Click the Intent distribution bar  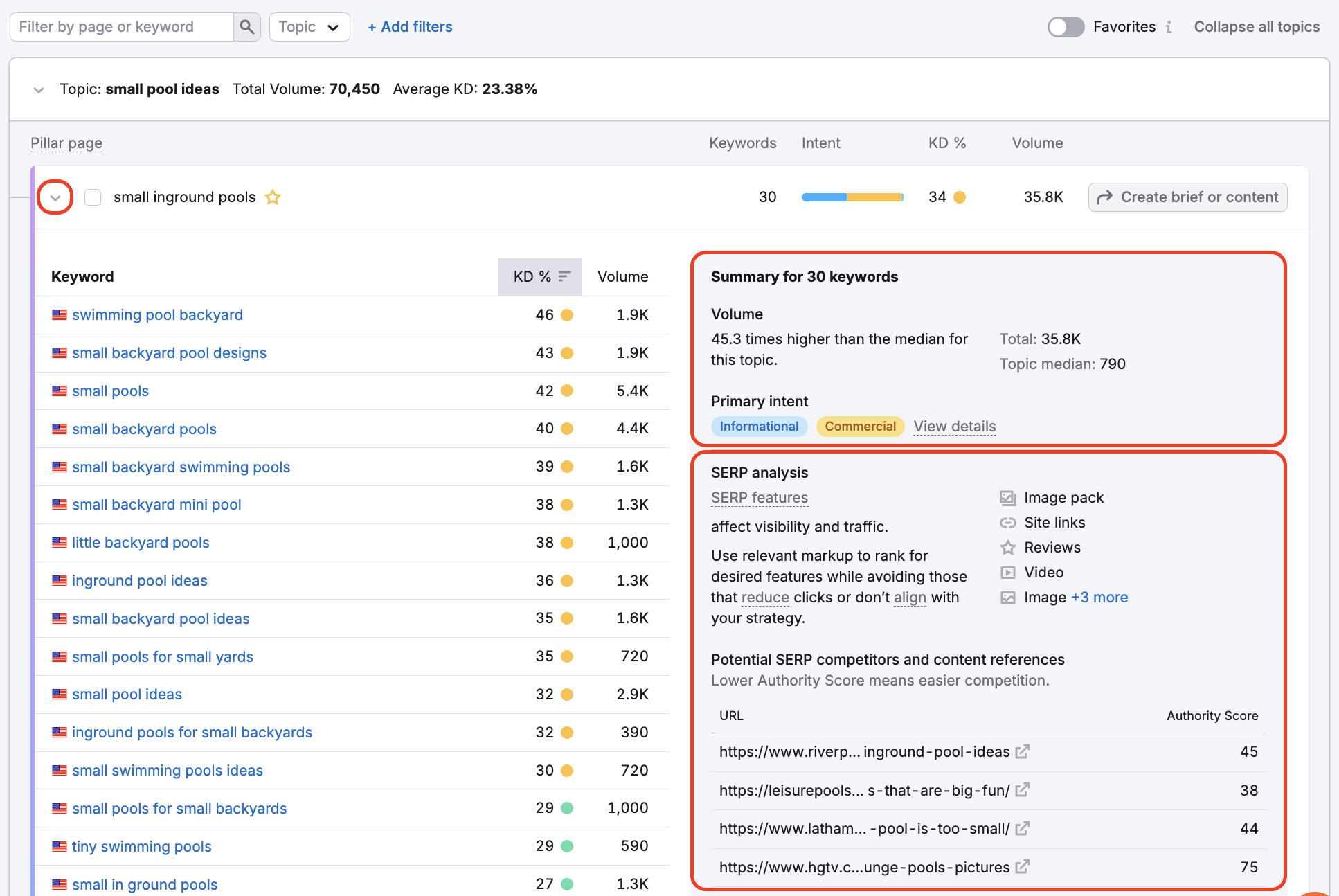click(x=852, y=197)
